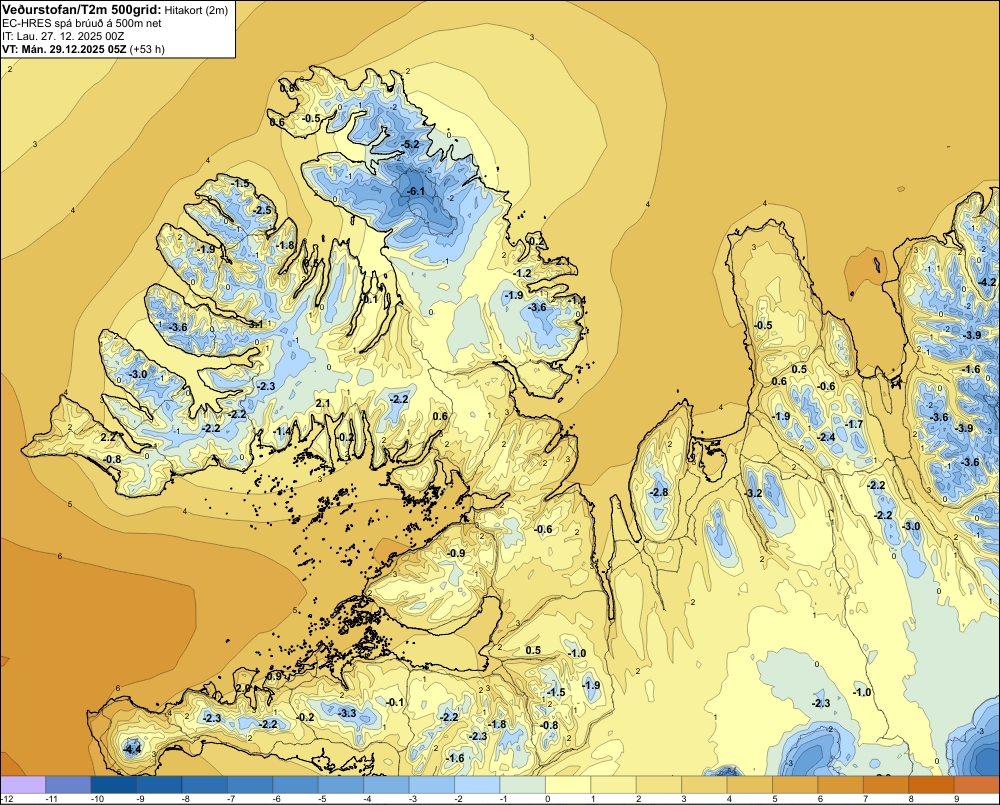The width and height of the screenshot is (1000, 805).
Task: Click the -4.4 temperature label
Action: click(133, 749)
